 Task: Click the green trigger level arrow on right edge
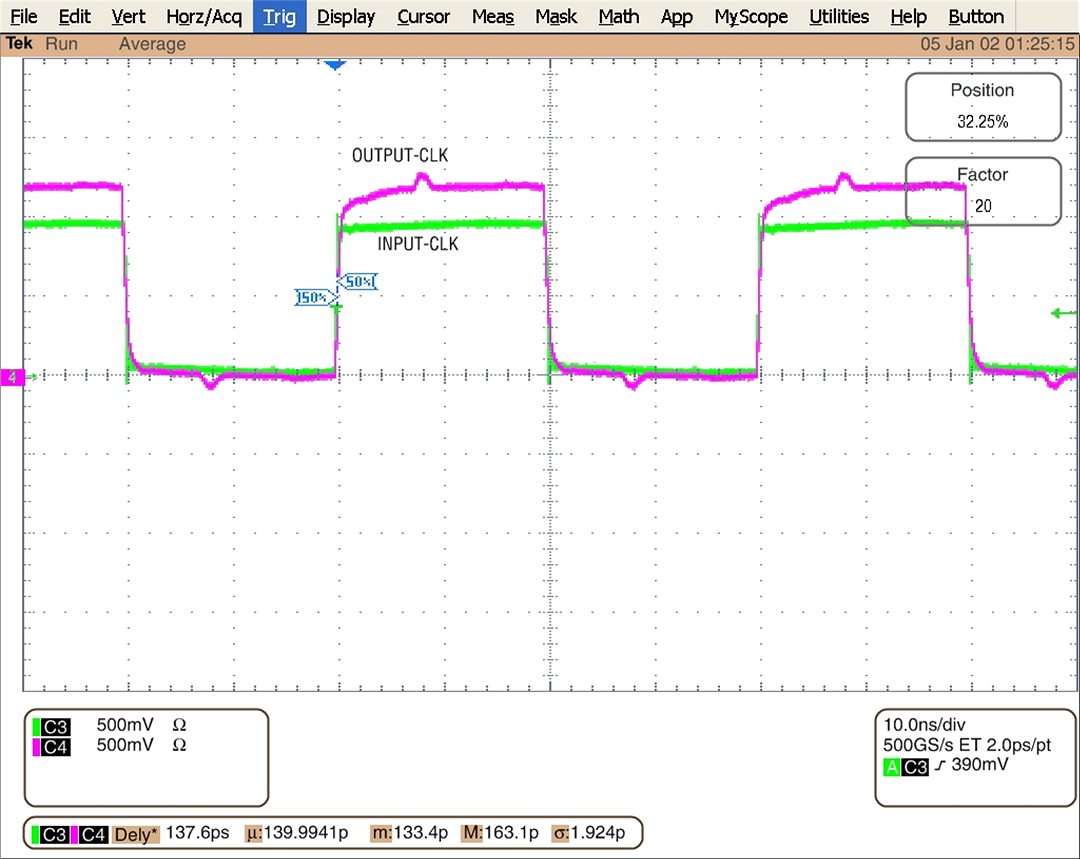point(1063,313)
